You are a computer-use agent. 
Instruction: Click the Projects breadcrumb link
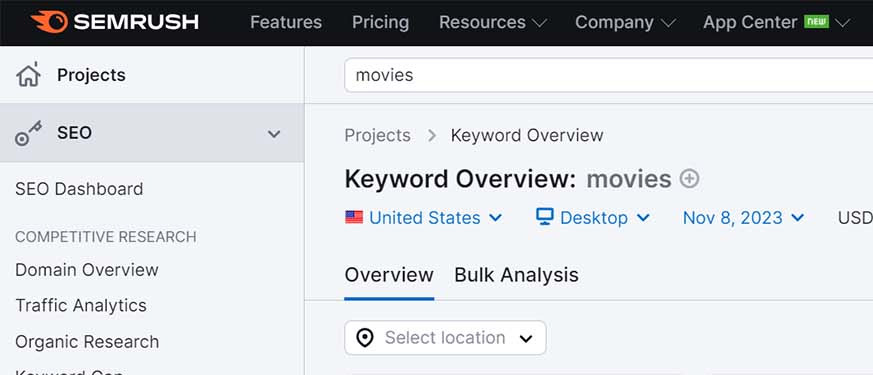tap(377, 135)
